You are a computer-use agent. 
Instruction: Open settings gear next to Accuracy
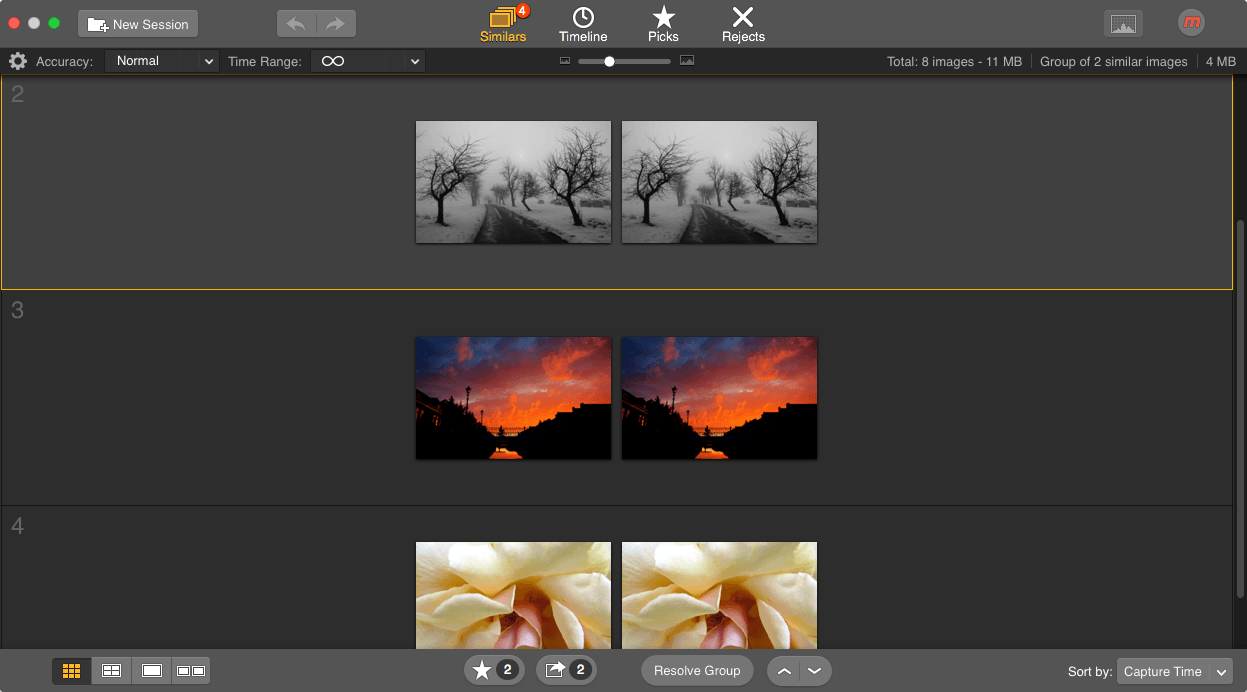click(x=17, y=62)
